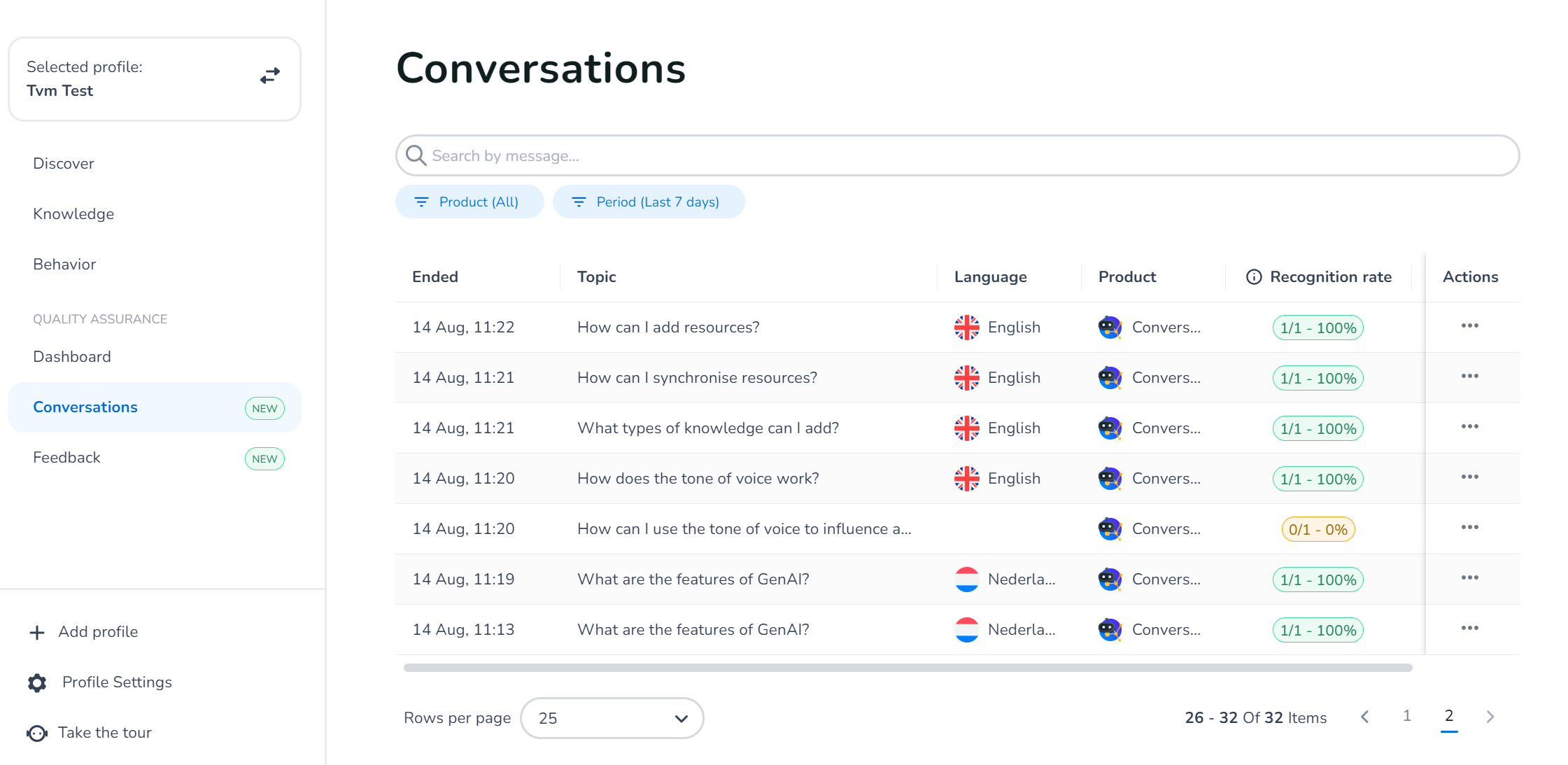Click the '14 Aug, 11:13' ended cell
This screenshot has height=765, width=1568.
pos(463,630)
